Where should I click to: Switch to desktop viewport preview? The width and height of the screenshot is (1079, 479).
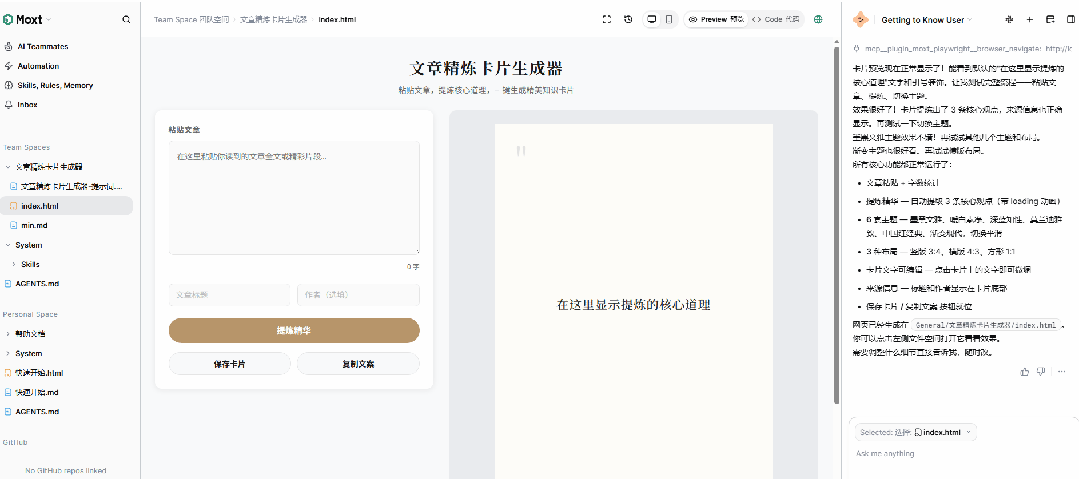652,20
